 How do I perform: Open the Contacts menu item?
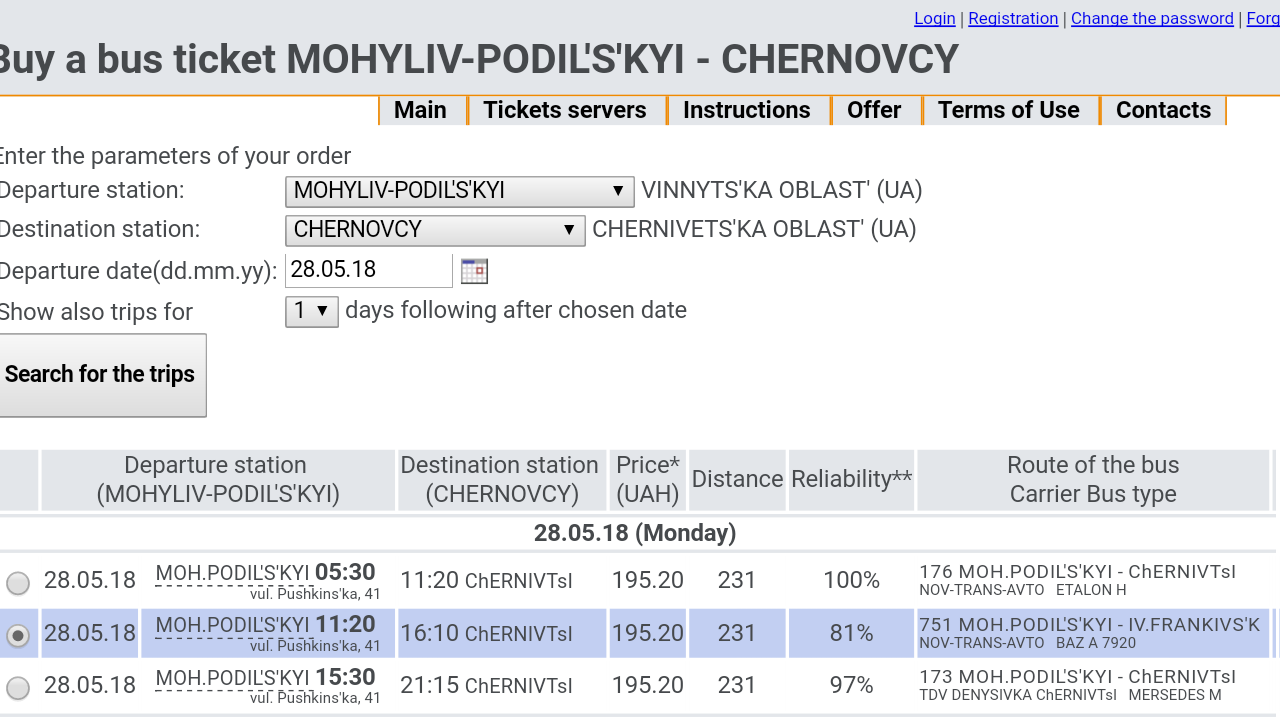pos(1163,110)
